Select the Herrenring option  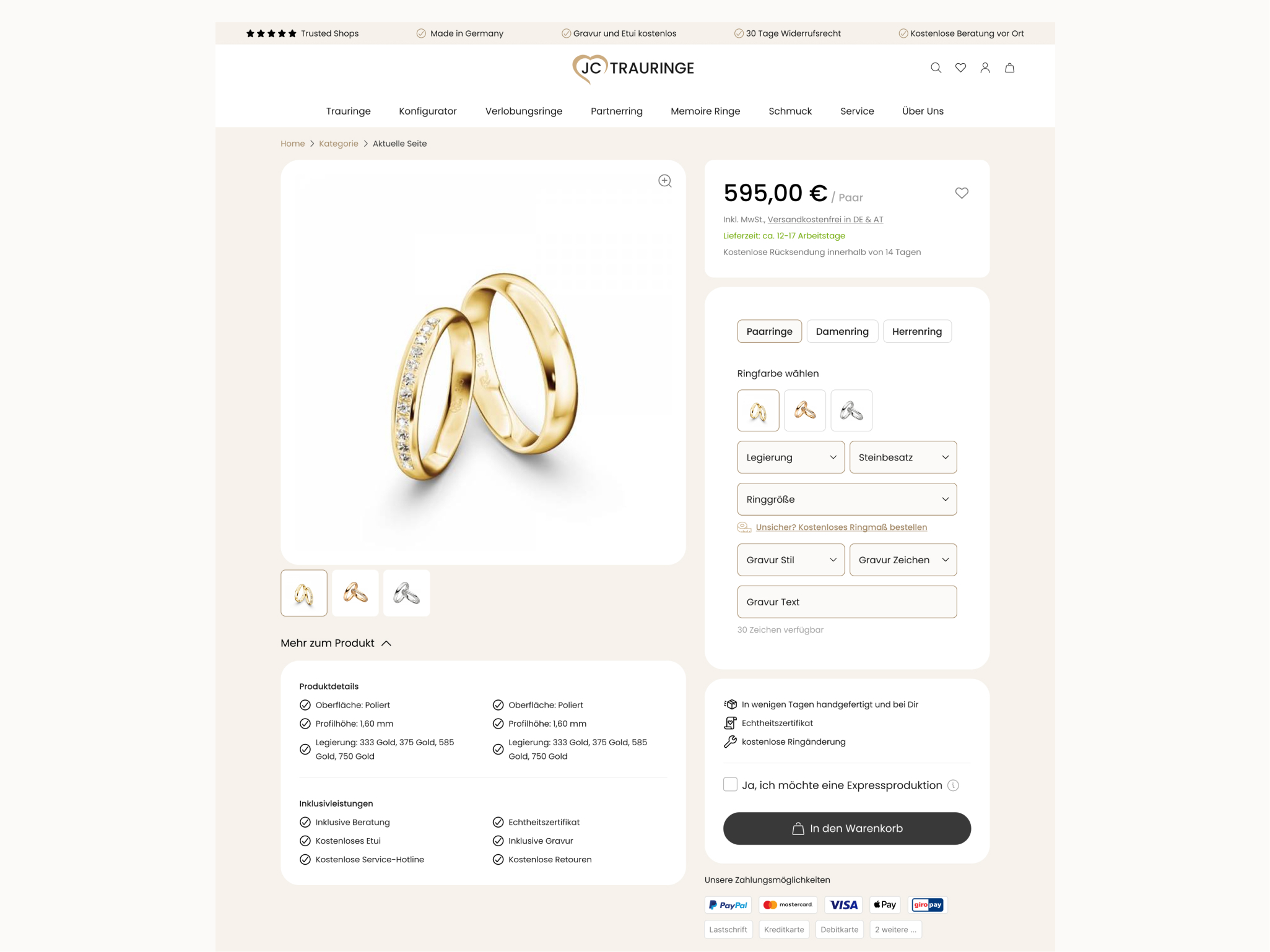click(917, 331)
